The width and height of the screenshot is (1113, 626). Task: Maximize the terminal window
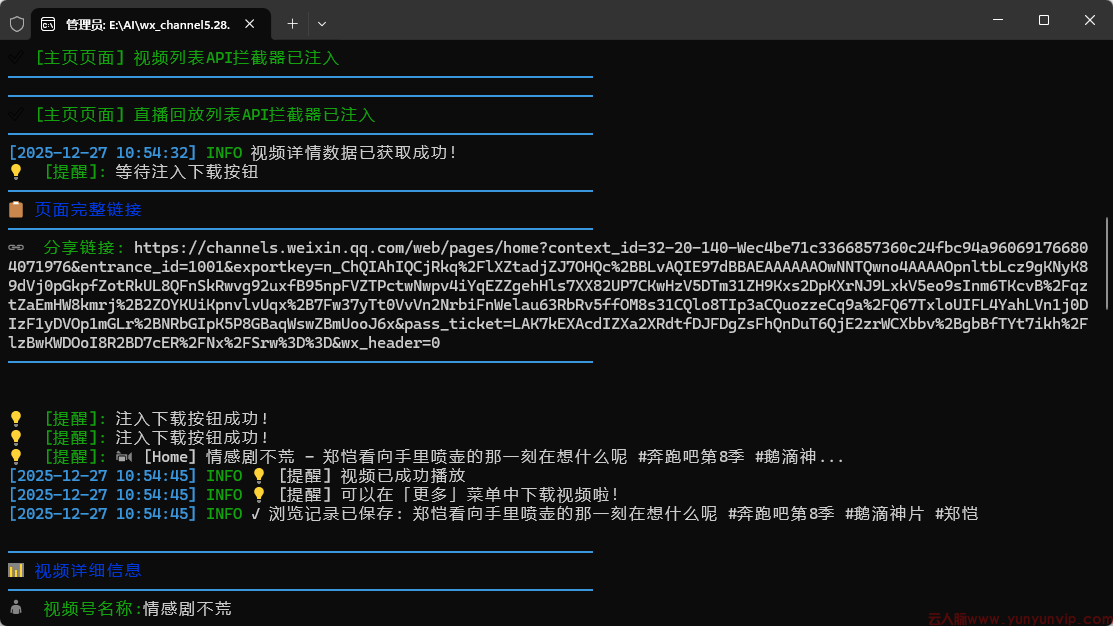(x=1043, y=20)
